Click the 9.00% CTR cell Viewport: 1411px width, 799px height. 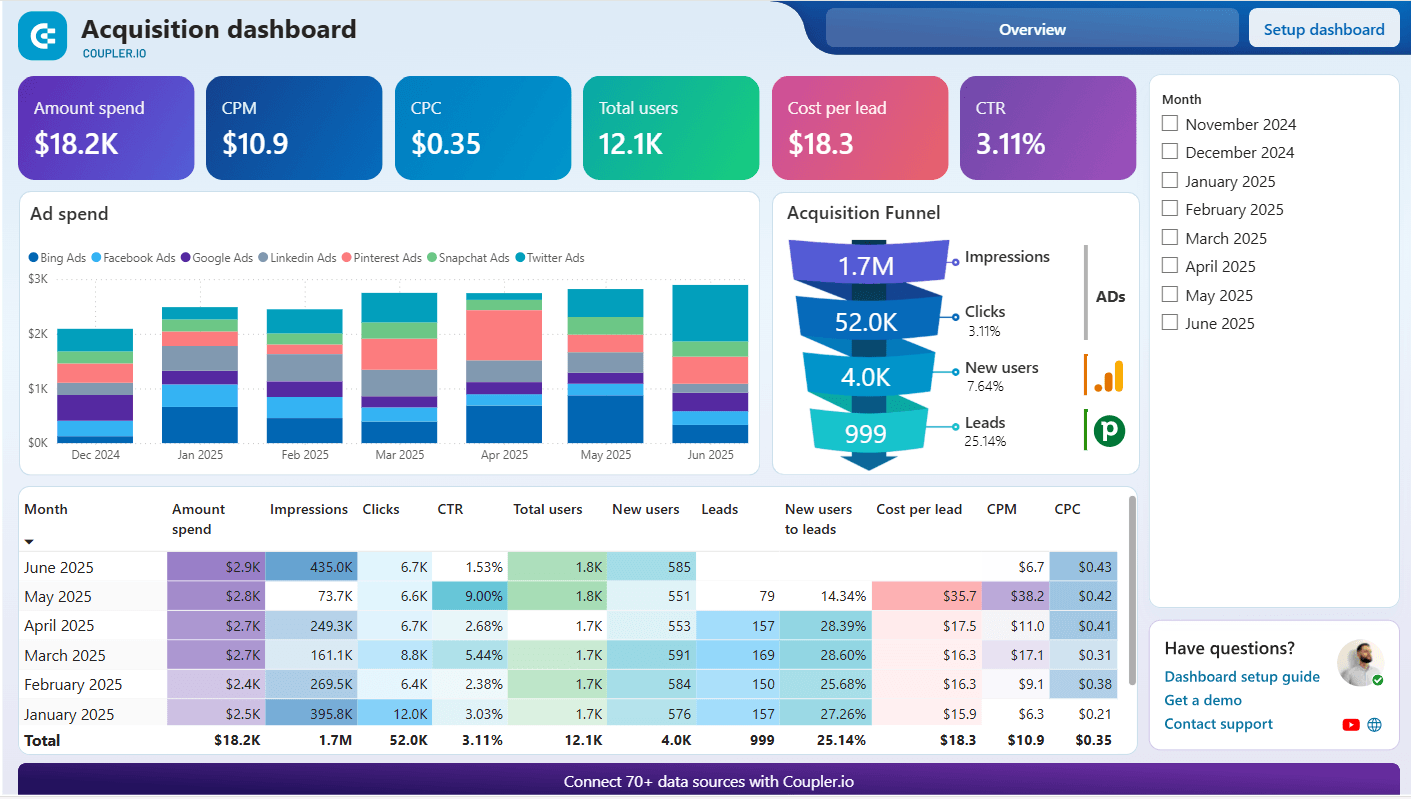tap(470, 596)
